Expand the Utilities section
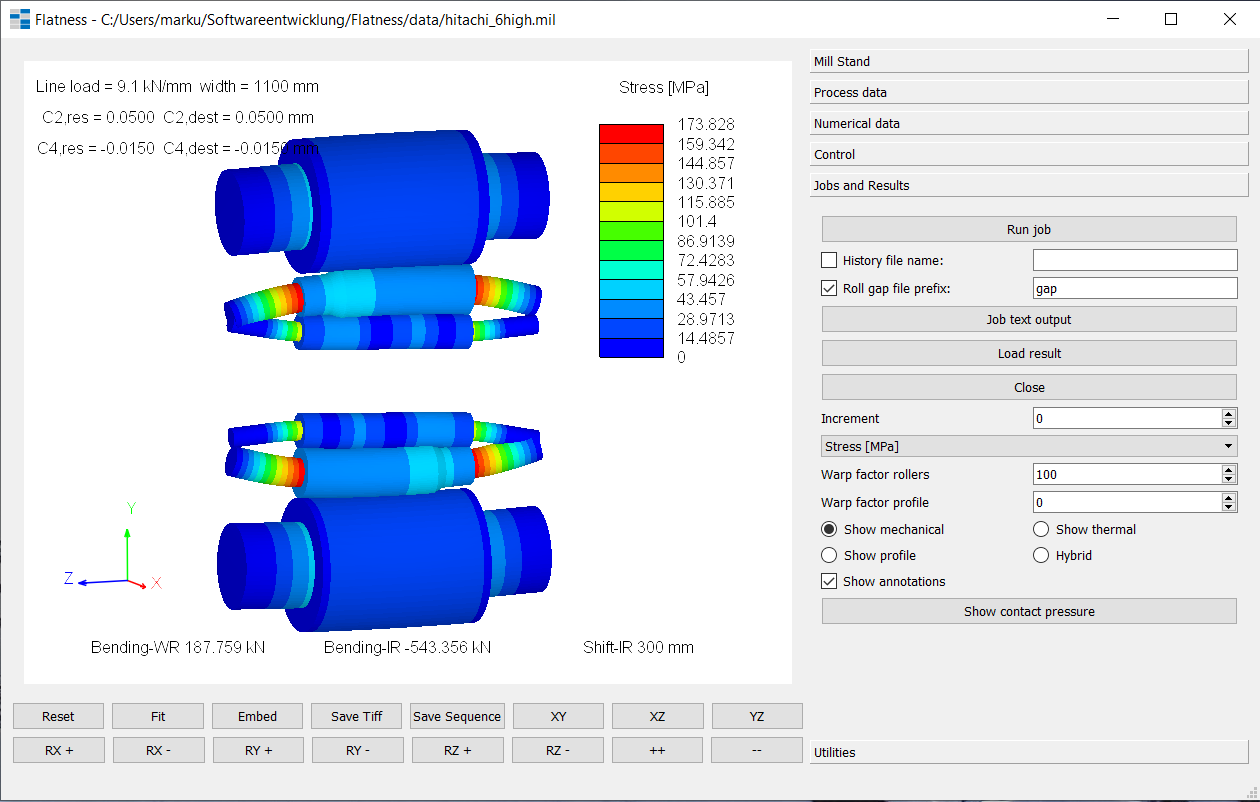 1028,752
